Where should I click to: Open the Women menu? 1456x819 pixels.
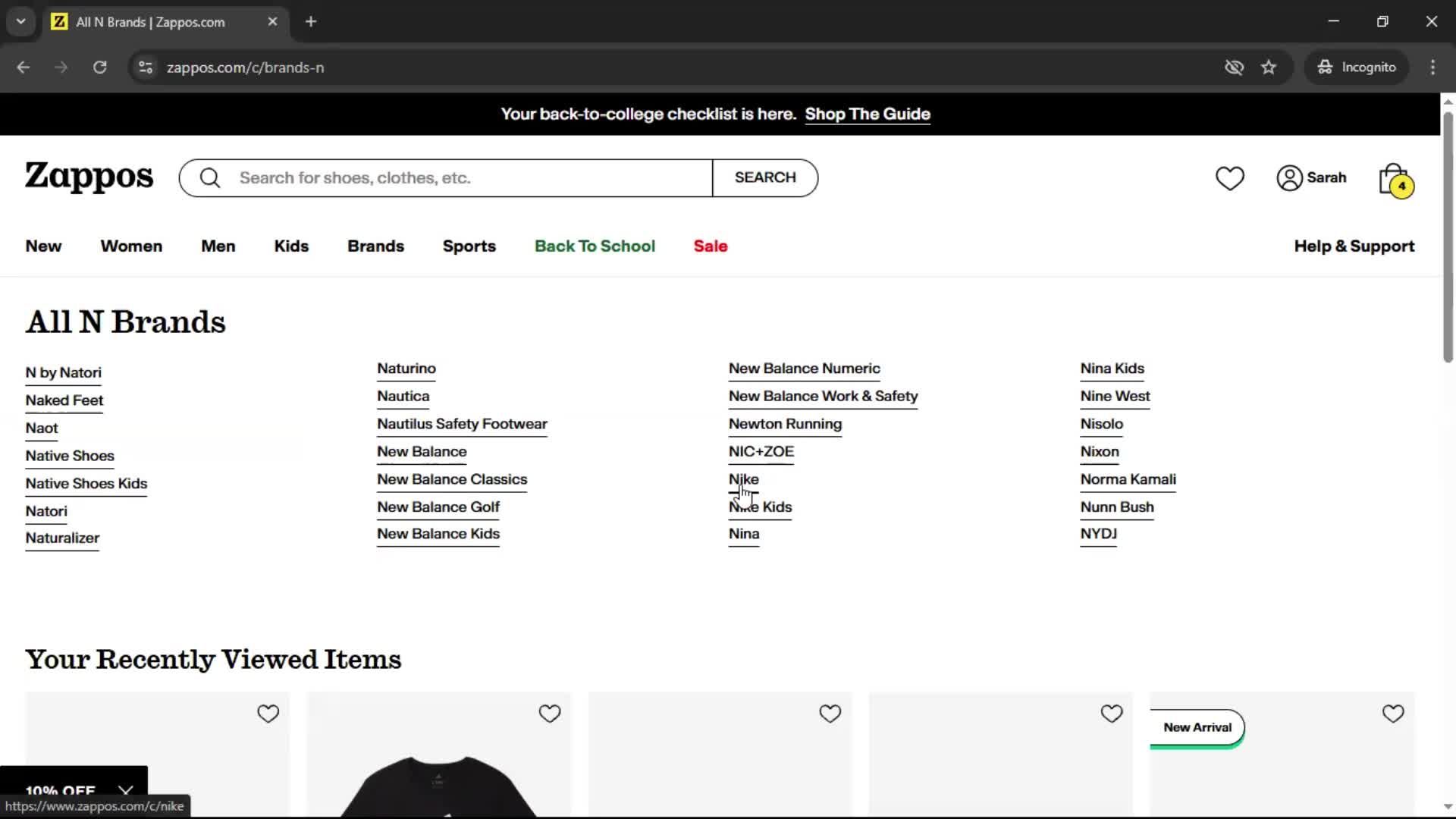coord(131,246)
